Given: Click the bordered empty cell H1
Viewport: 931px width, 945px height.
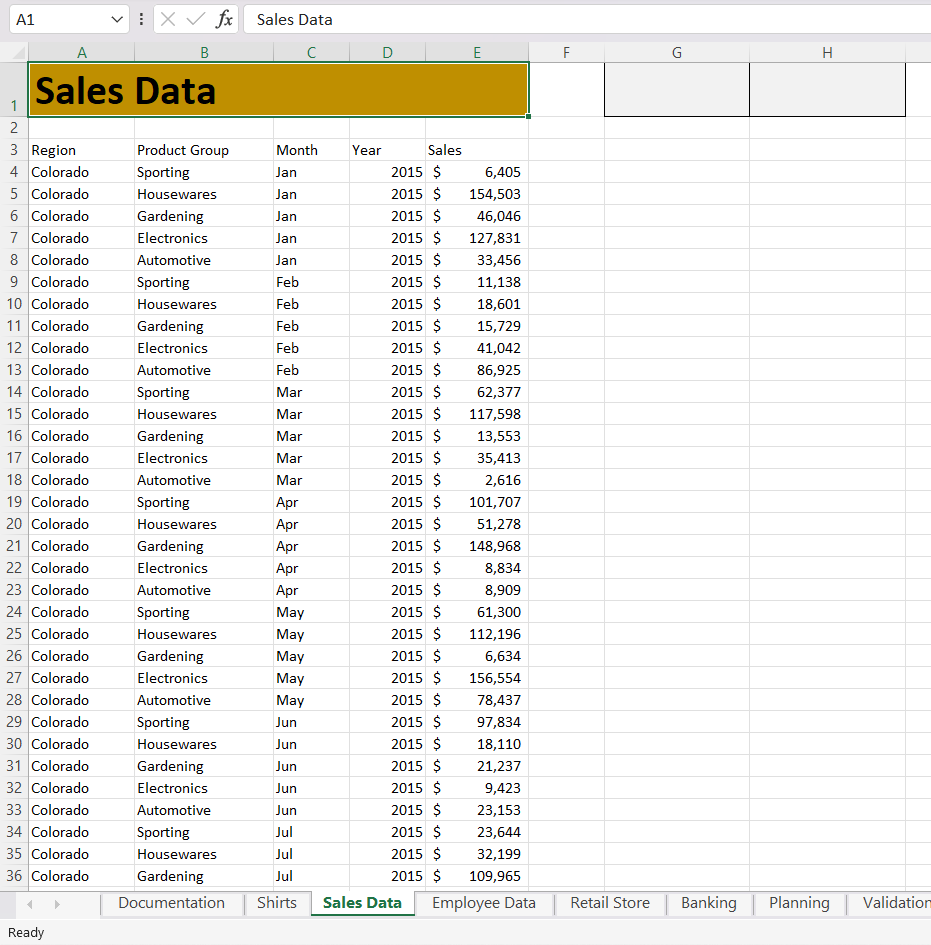Looking at the screenshot, I should 827,90.
